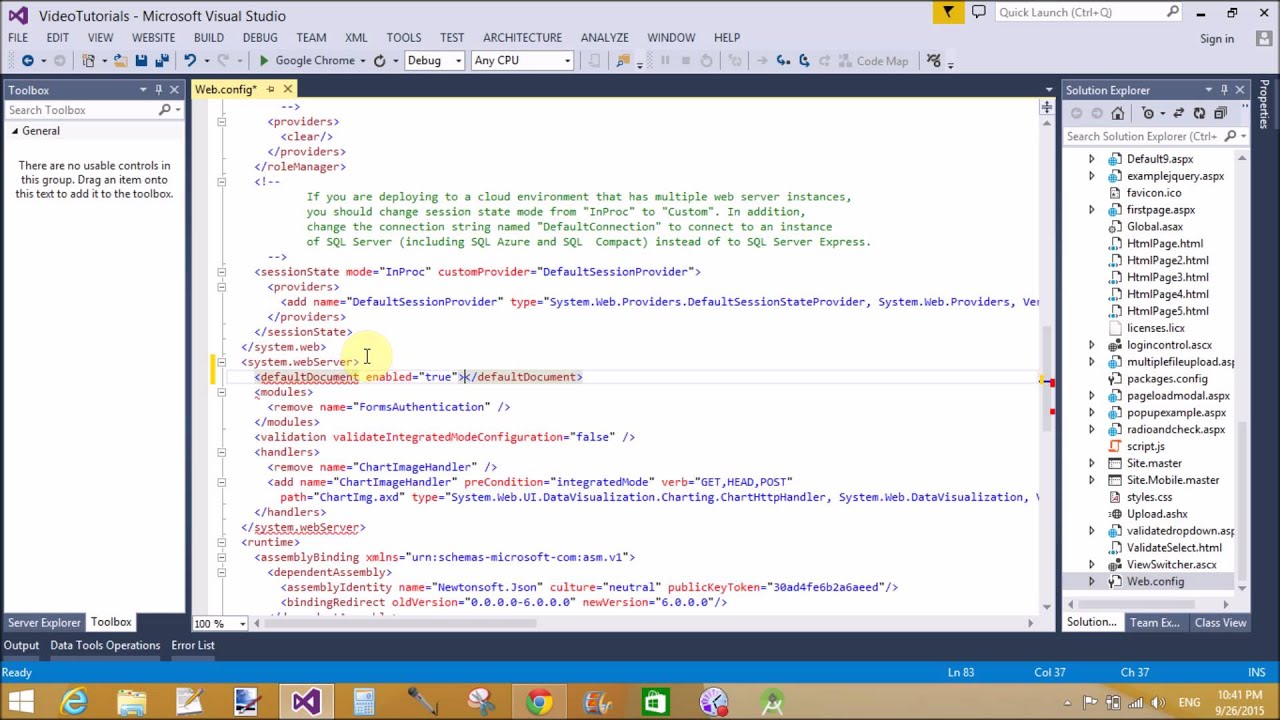Expand the Site.master tree node

(x=1091, y=463)
